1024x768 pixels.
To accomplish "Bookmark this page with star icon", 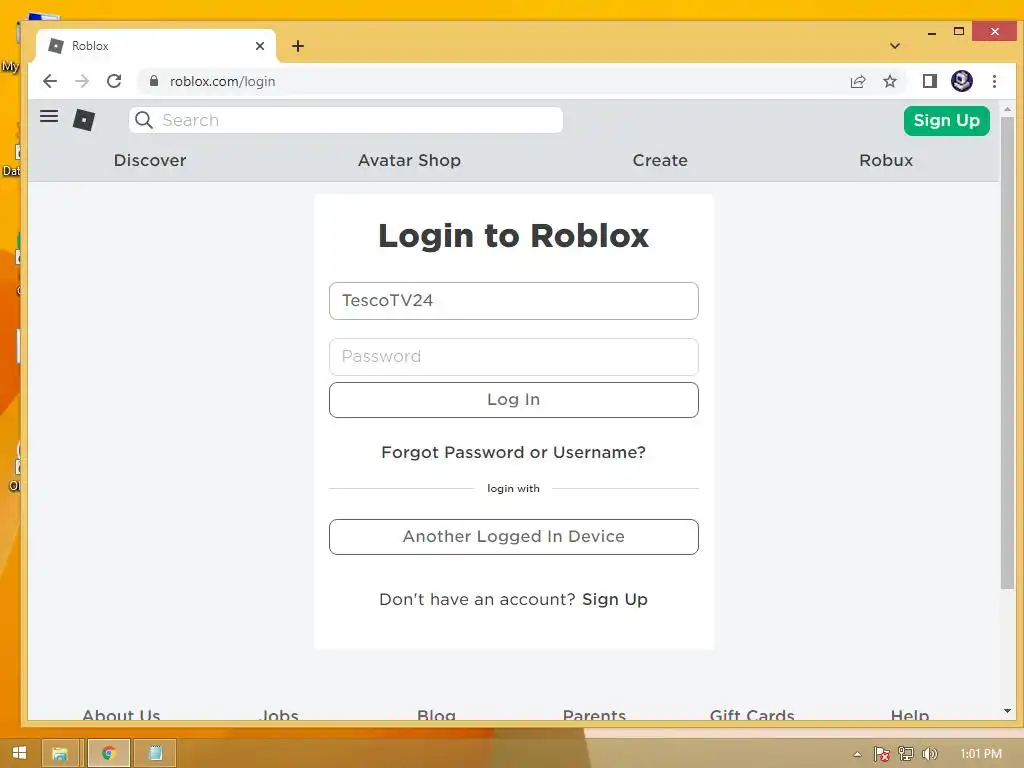I will click(x=889, y=81).
